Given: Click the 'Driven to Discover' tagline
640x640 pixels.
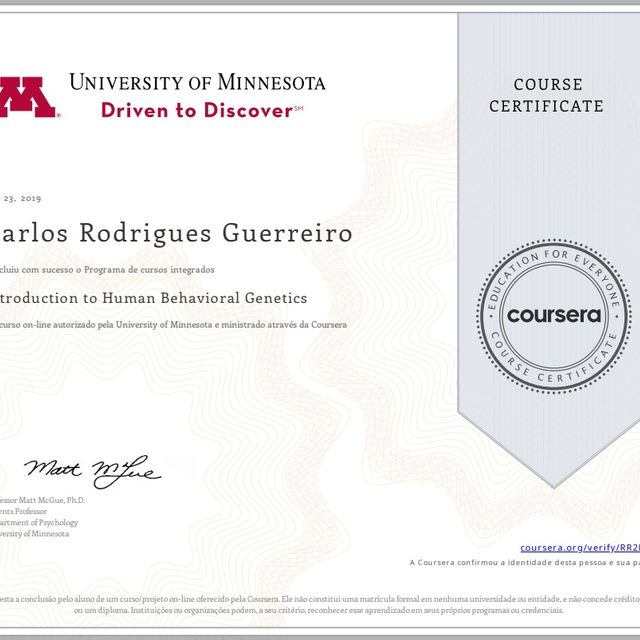Looking at the screenshot, I should point(202,110).
